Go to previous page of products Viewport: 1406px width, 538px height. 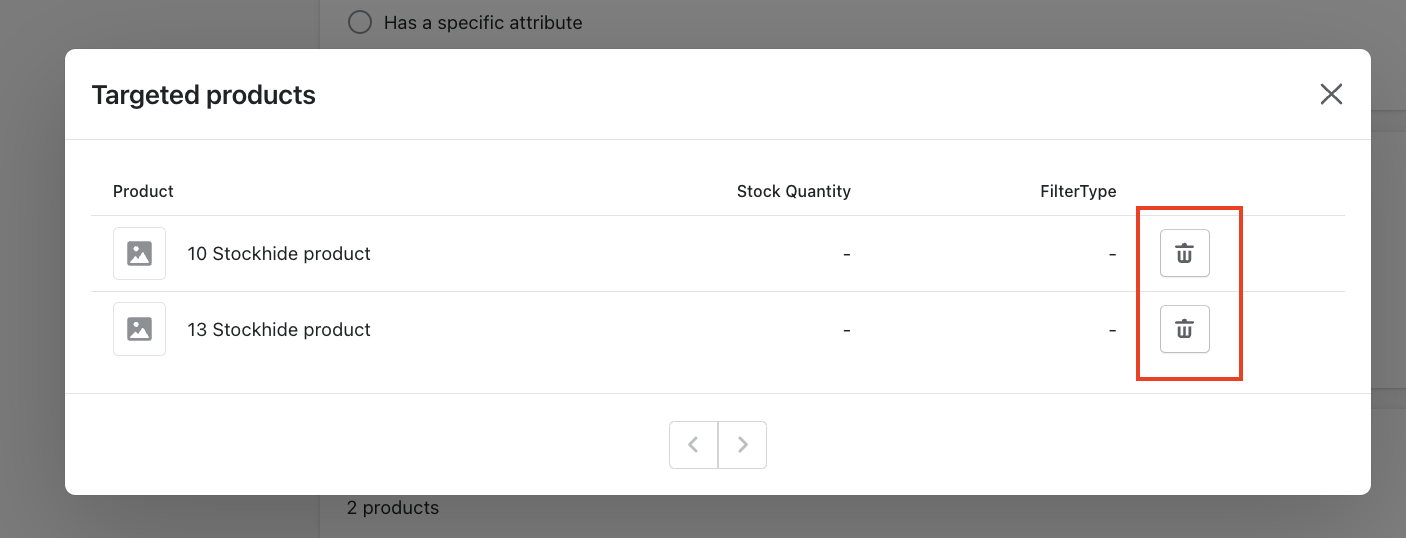693,445
